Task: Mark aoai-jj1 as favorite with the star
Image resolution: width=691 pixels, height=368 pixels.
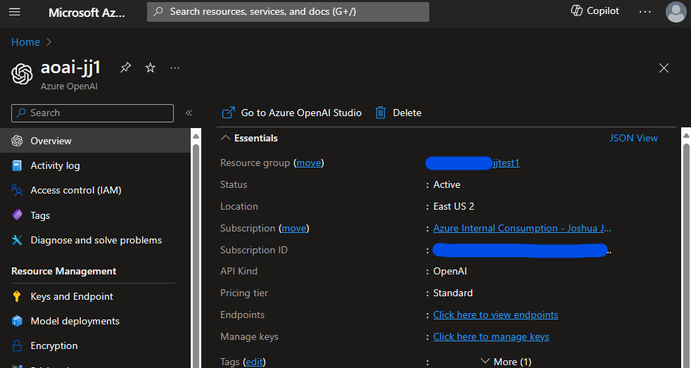Action: coord(150,67)
